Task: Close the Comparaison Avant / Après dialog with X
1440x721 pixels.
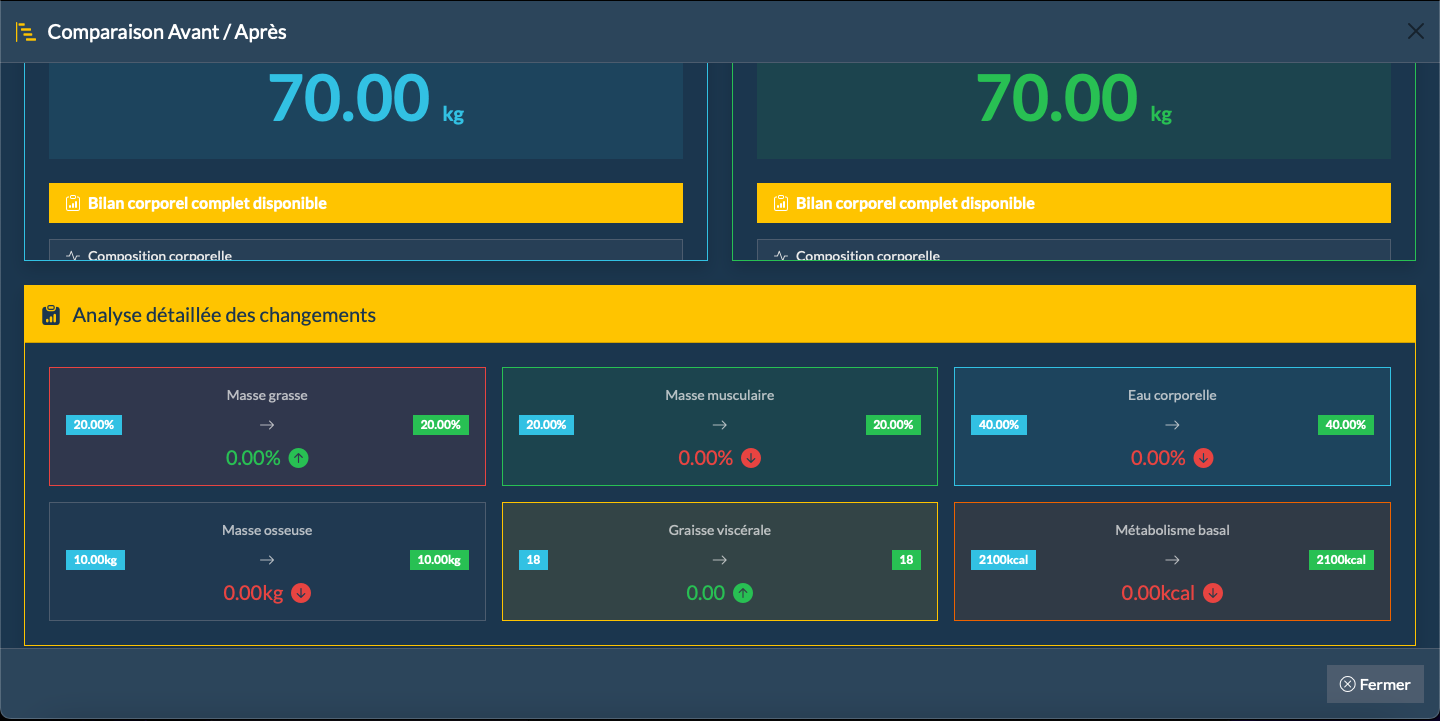Action: (x=1415, y=31)
